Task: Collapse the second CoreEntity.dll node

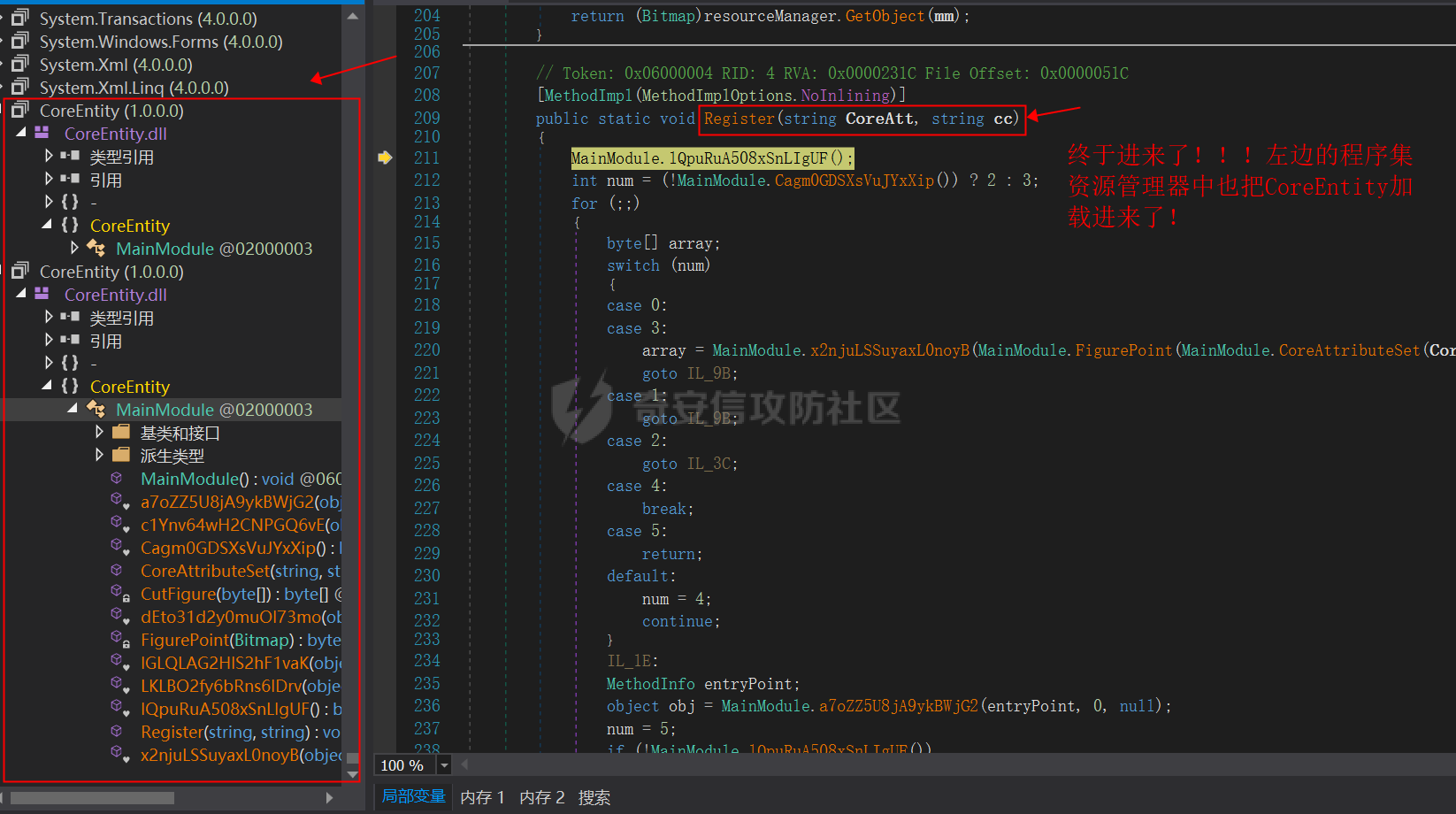Action: click(21, 293)
